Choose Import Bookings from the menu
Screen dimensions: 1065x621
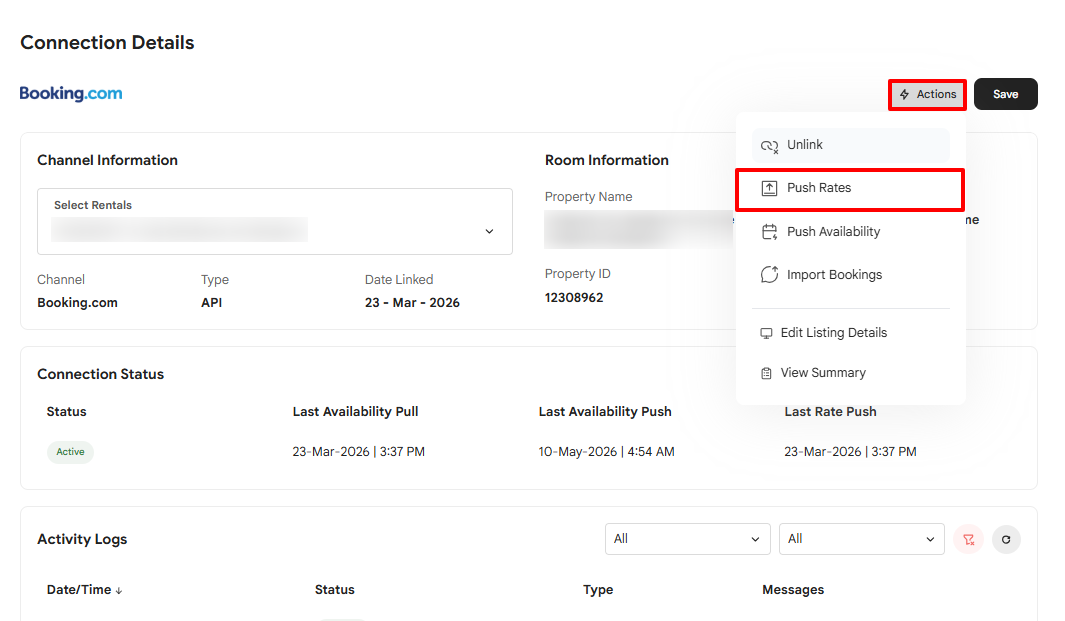(850, 274)
